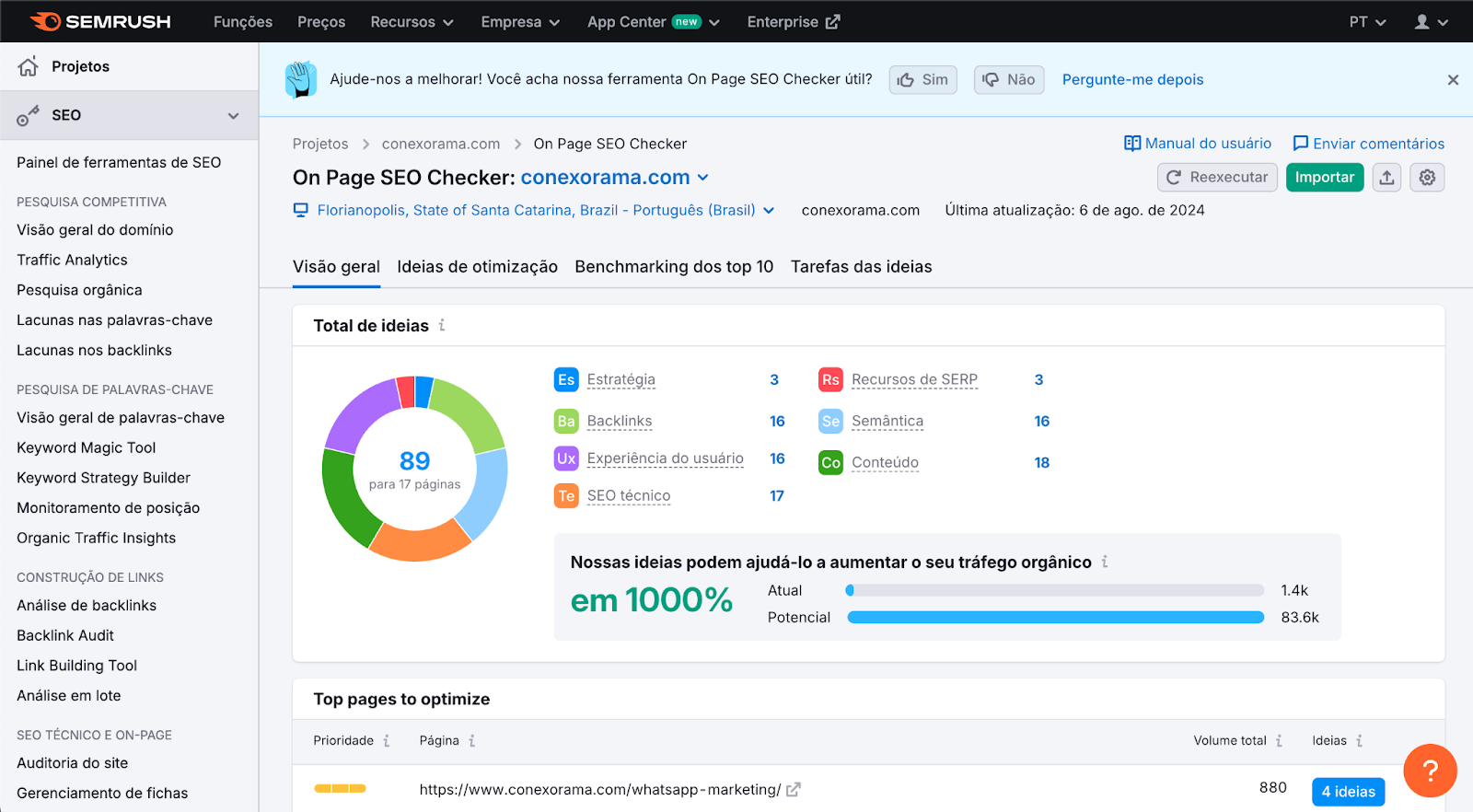The width and height of the screenshot is (1473, 812).
Task: Open Traffic Analytics in sidebar
Action: pyautogui.click(x=72, y=260)
